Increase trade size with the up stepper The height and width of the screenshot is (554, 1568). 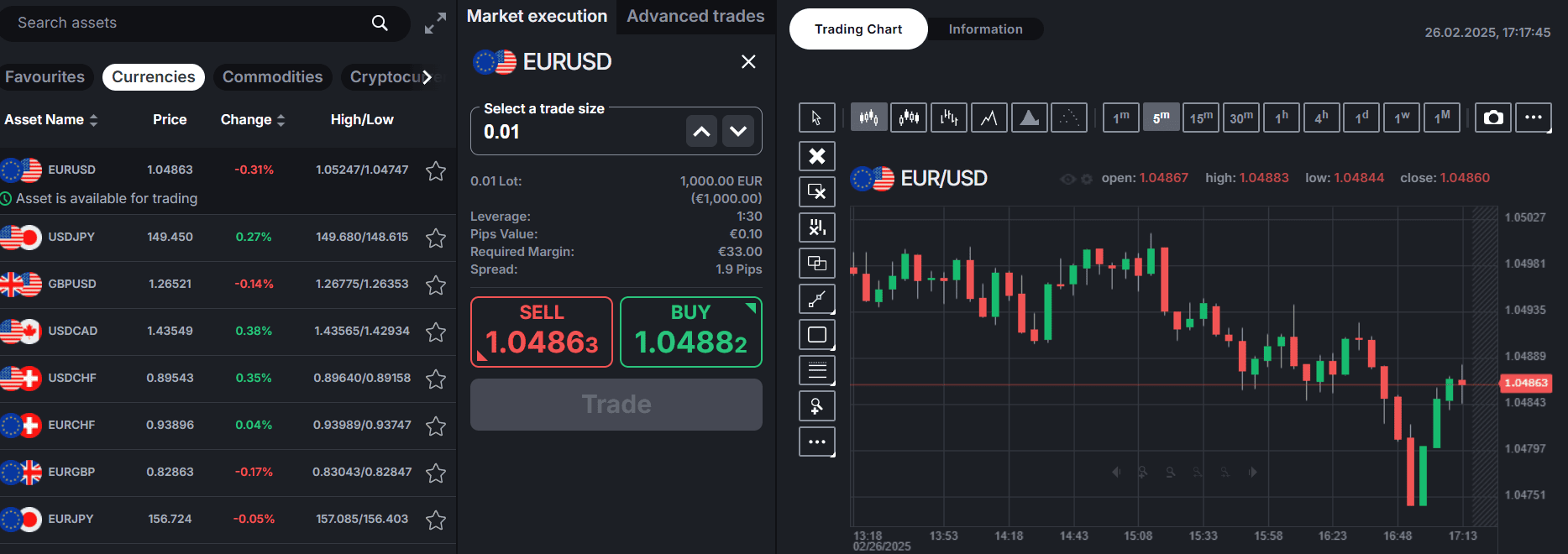click(701, 131)
